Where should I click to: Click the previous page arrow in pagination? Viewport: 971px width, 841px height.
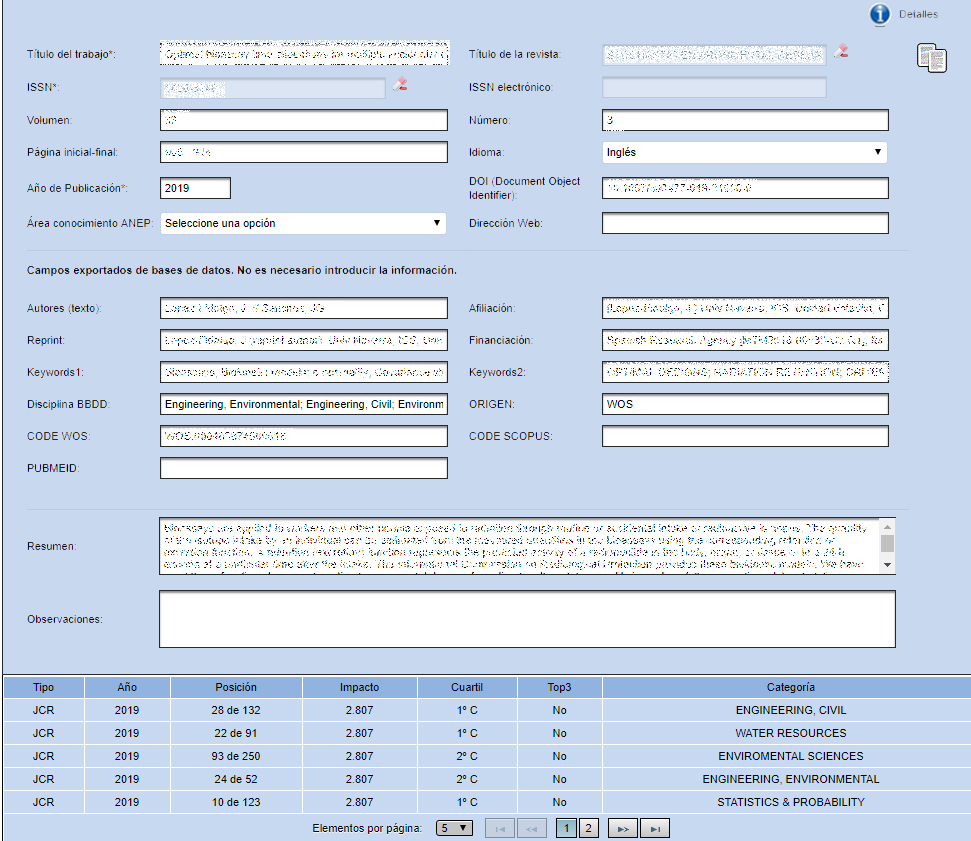(x=531, y=828)
